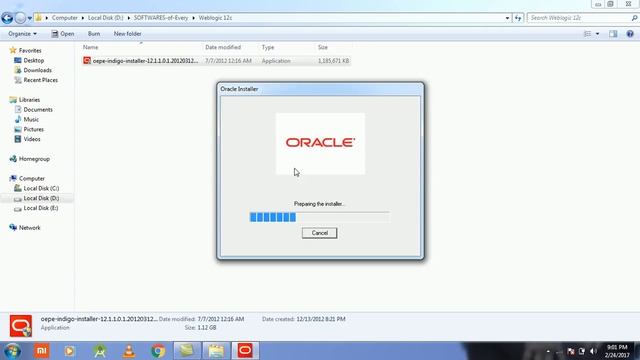Click the Local Disk (D:) breadcrumb
The height and width of the screenshot is (360, 640).
click(x=105, y=18)
